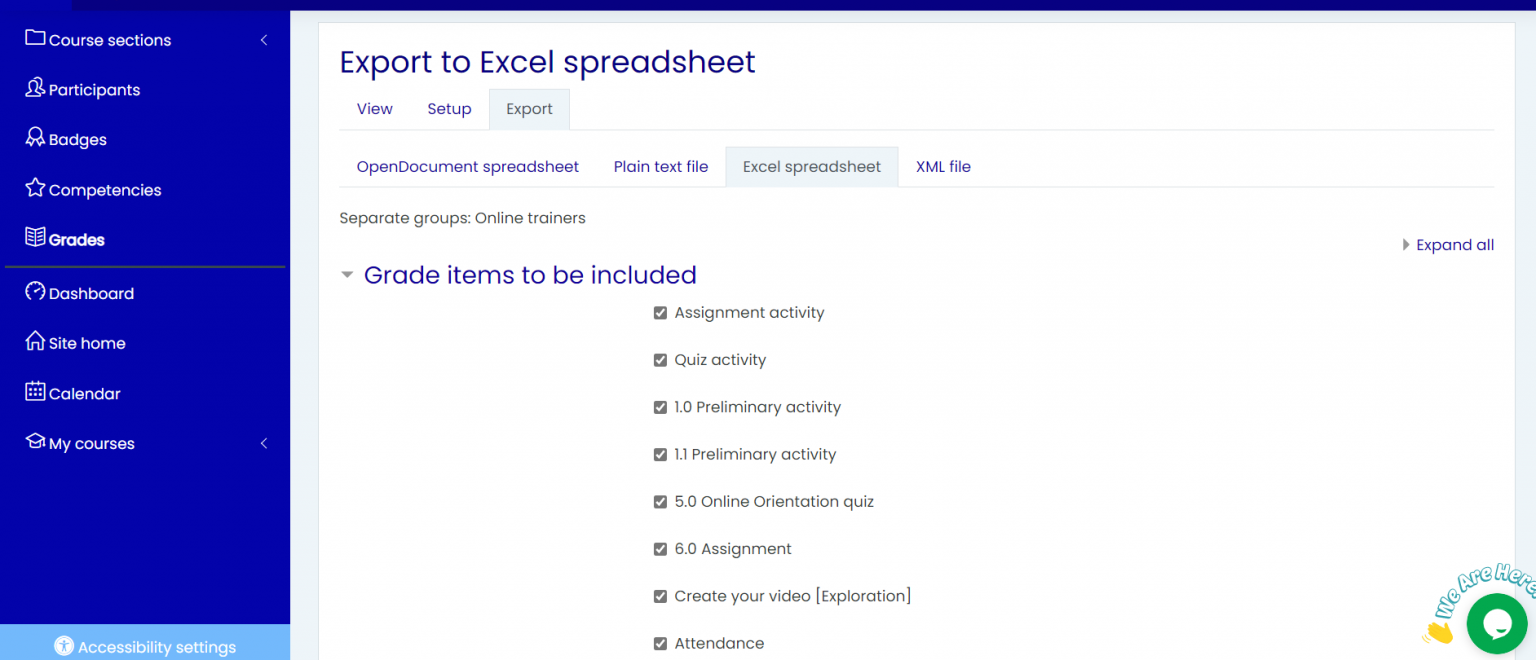Image resolution: width=1536 pixels, height=660 pixels.
Task: Expand the Course sections sidebar chevron
Action: pos(263,40)
